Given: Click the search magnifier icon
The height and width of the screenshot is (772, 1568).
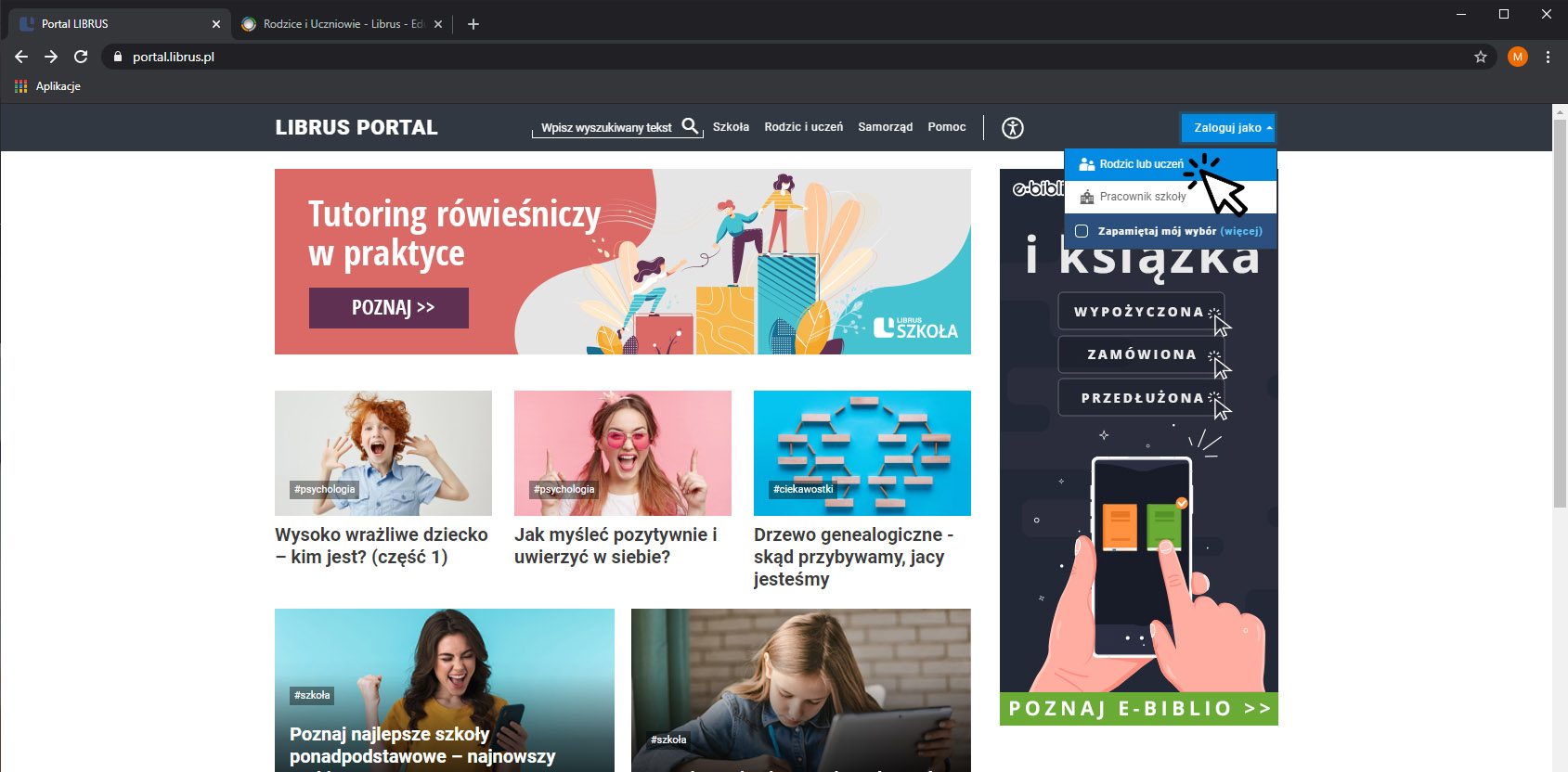Looking at the screenshot, I should pos(690,126).
